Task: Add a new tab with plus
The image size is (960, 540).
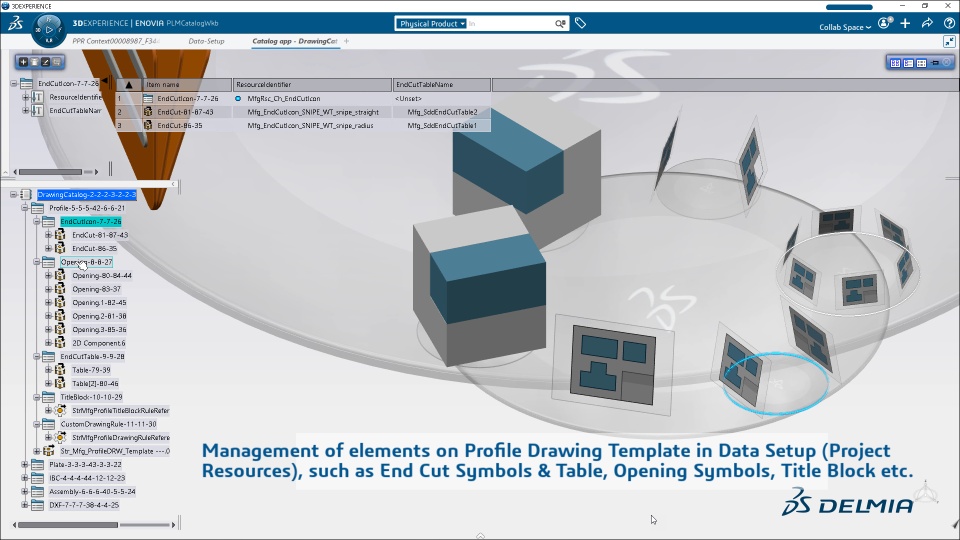Action: 347,41
